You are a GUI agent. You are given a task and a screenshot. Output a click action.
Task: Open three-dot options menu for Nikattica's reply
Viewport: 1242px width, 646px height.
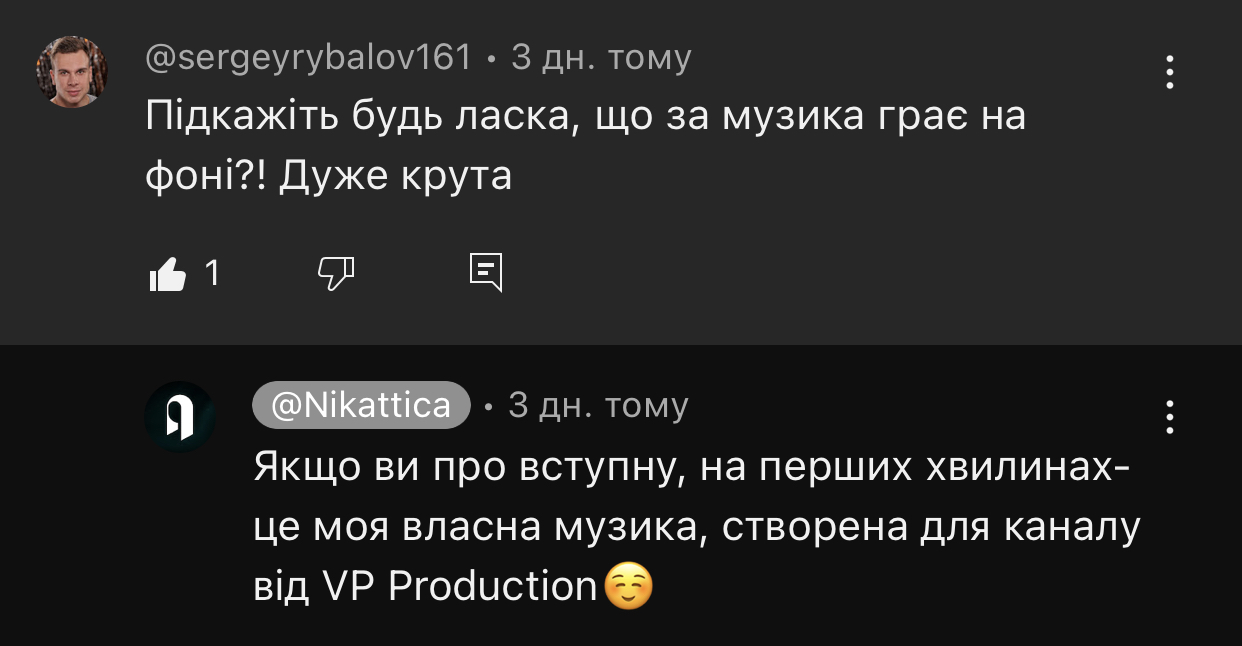pyautogui.click(x=1169, y=417)
